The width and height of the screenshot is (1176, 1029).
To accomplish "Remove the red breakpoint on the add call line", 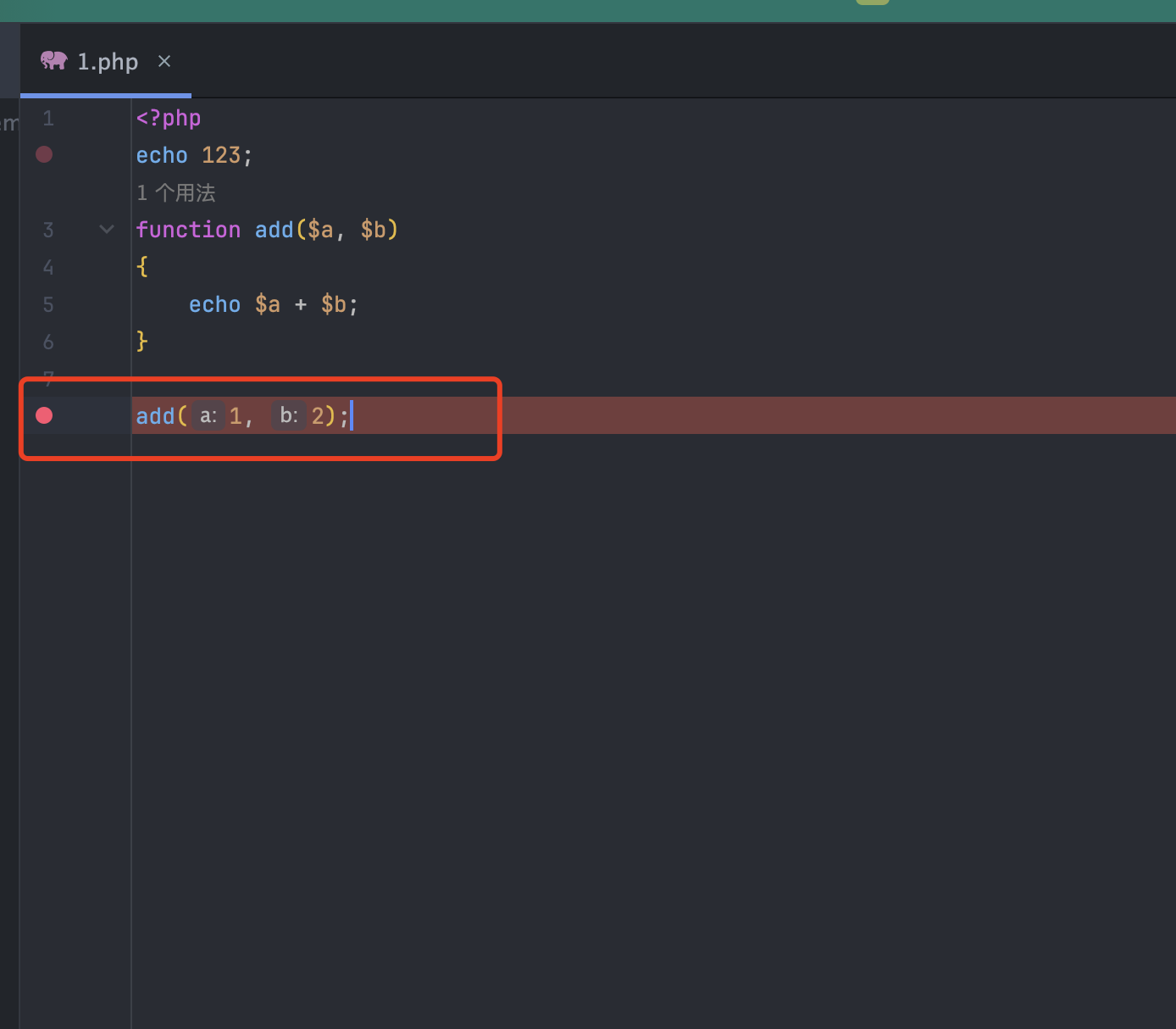I will point(44,415).
